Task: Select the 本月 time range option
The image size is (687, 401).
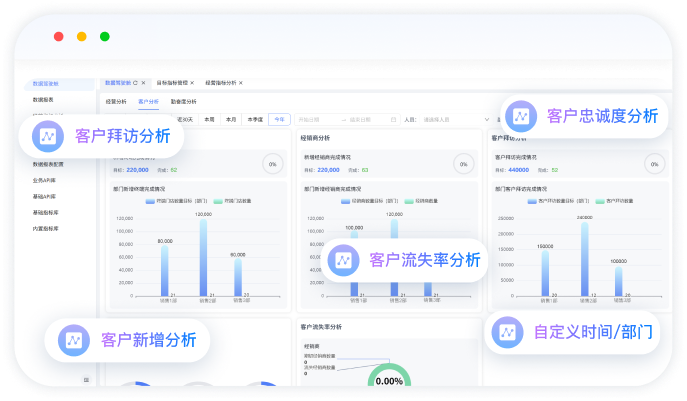Action: 231,119
